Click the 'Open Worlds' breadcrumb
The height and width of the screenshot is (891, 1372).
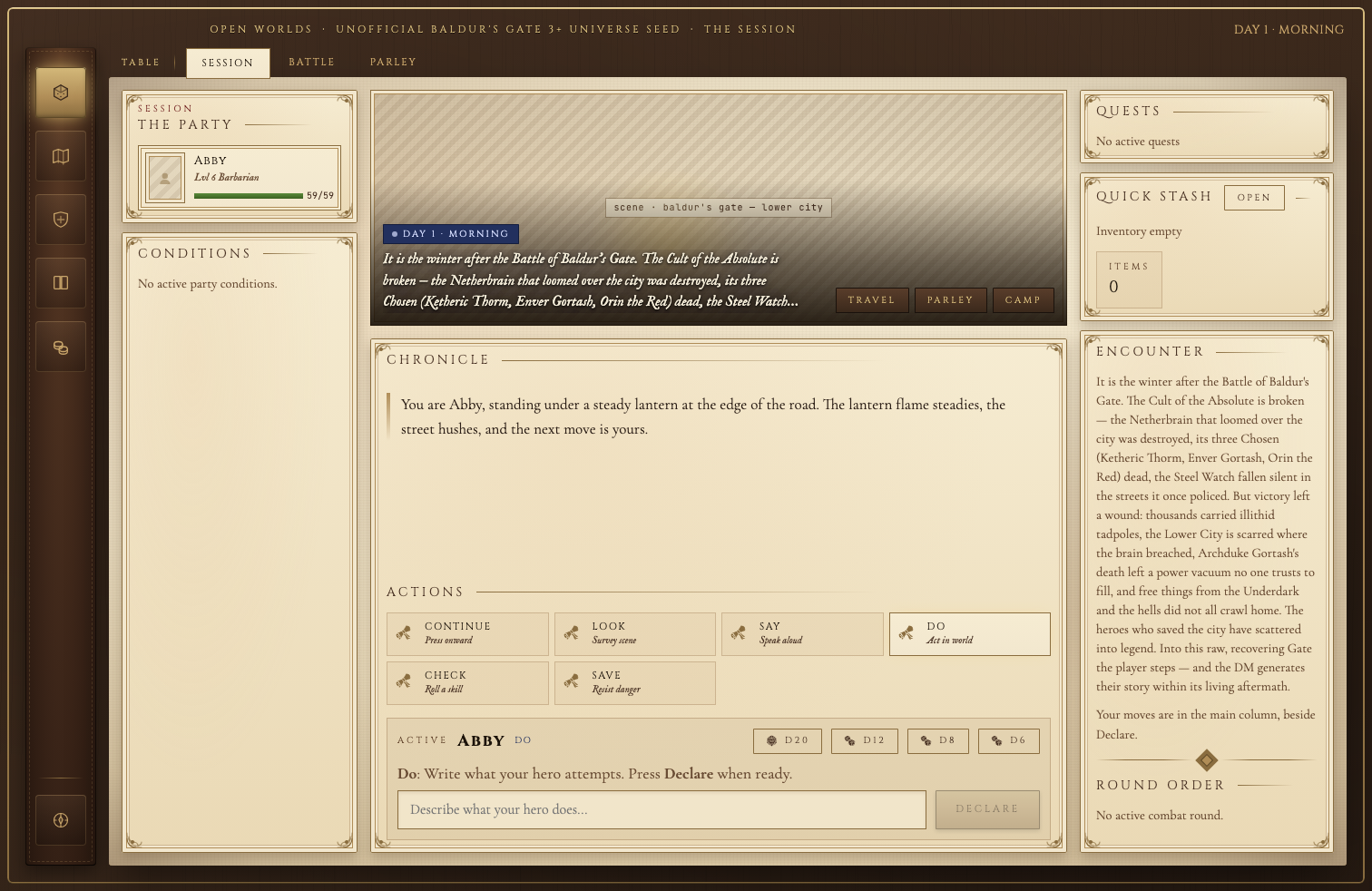coord(261,30)
